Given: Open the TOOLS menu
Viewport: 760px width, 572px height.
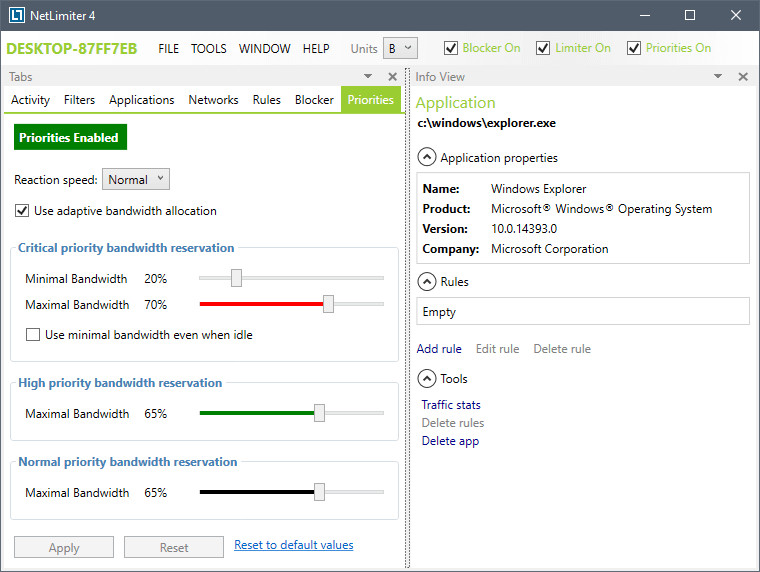Looking at the screenshot, I should click(209, 48).
